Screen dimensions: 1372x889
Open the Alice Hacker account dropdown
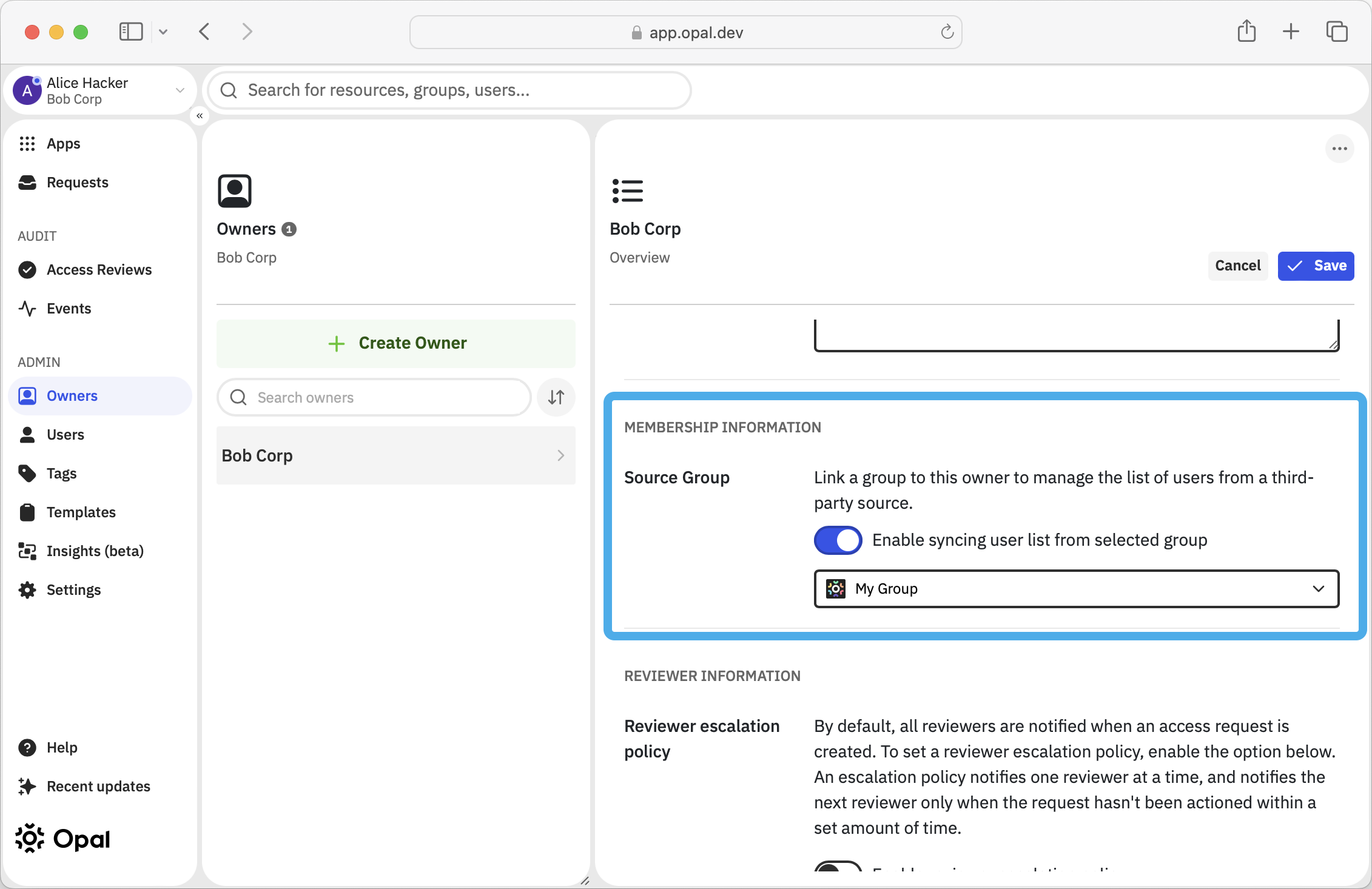(180, 90)
